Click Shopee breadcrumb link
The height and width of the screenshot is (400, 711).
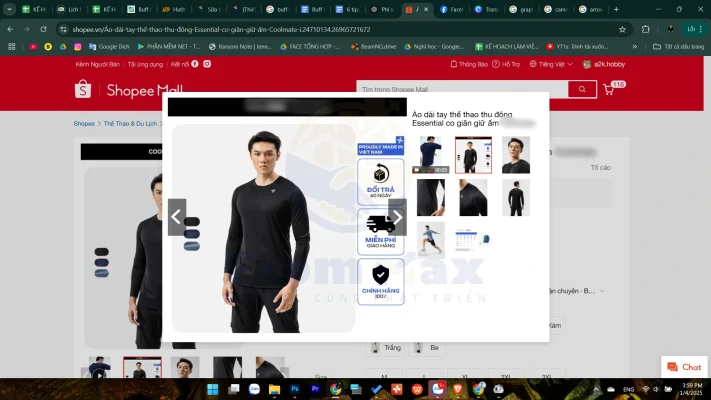(84, 123)
